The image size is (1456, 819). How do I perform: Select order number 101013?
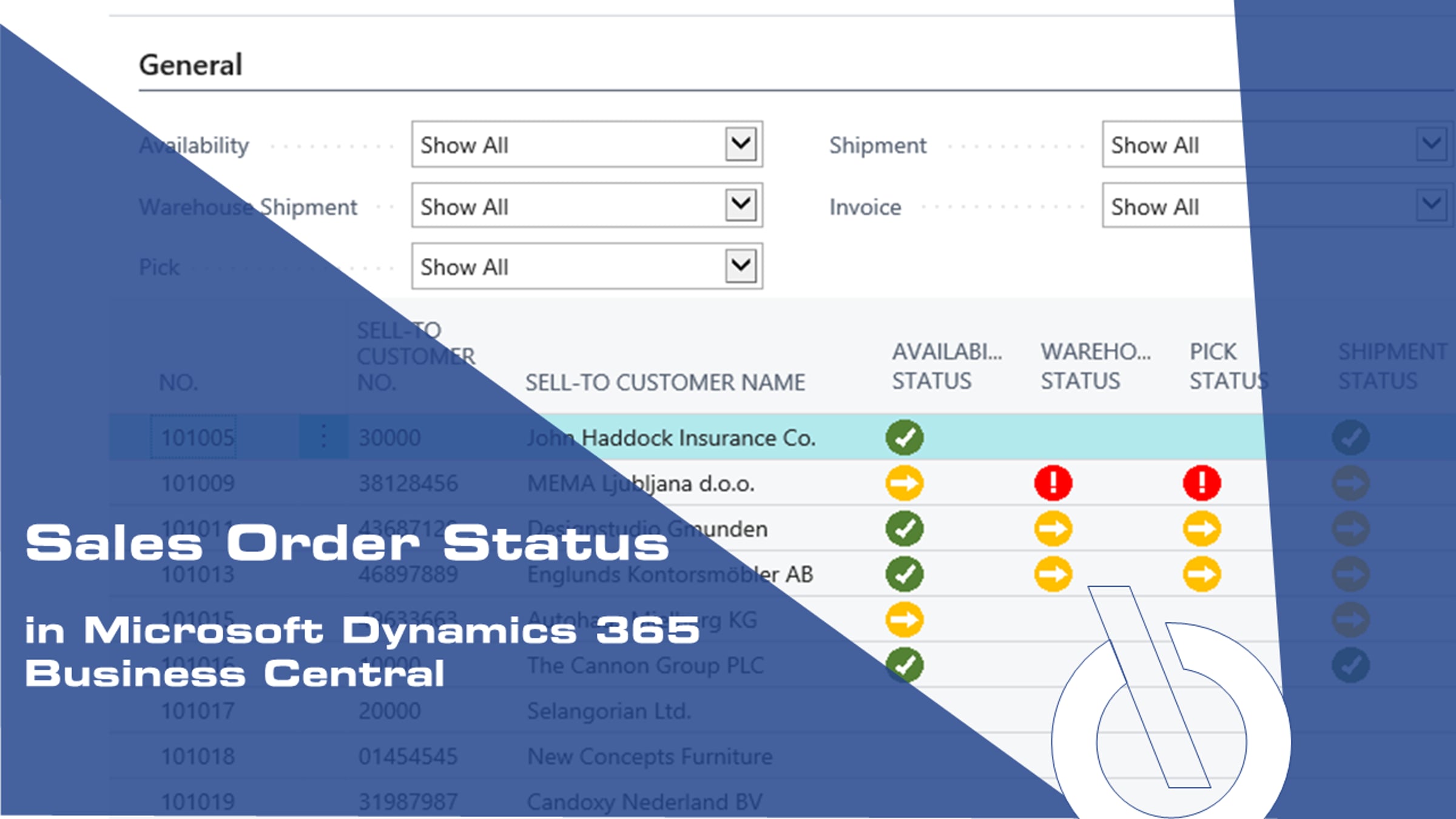198,574
